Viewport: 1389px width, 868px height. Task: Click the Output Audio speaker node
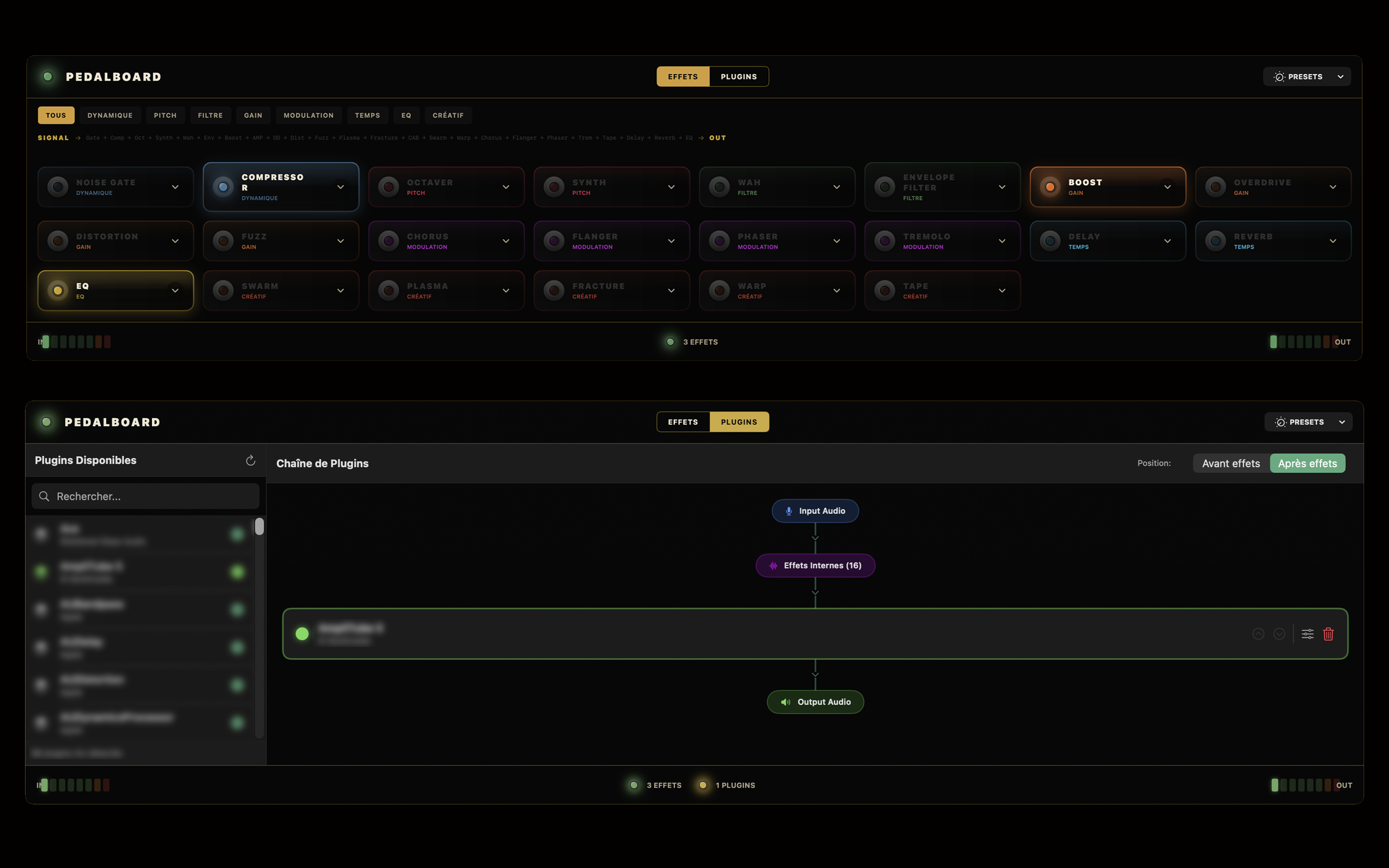point(815,702)
